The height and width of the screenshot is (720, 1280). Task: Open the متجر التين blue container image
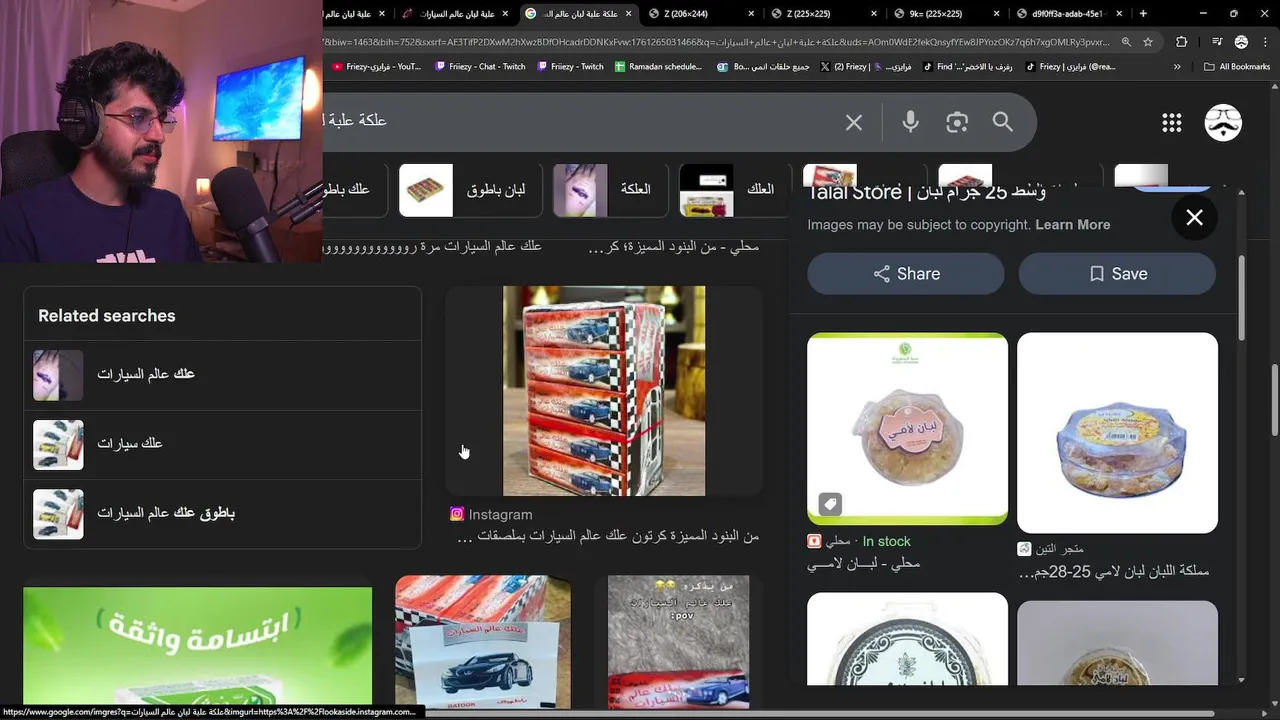point(1117,433)
